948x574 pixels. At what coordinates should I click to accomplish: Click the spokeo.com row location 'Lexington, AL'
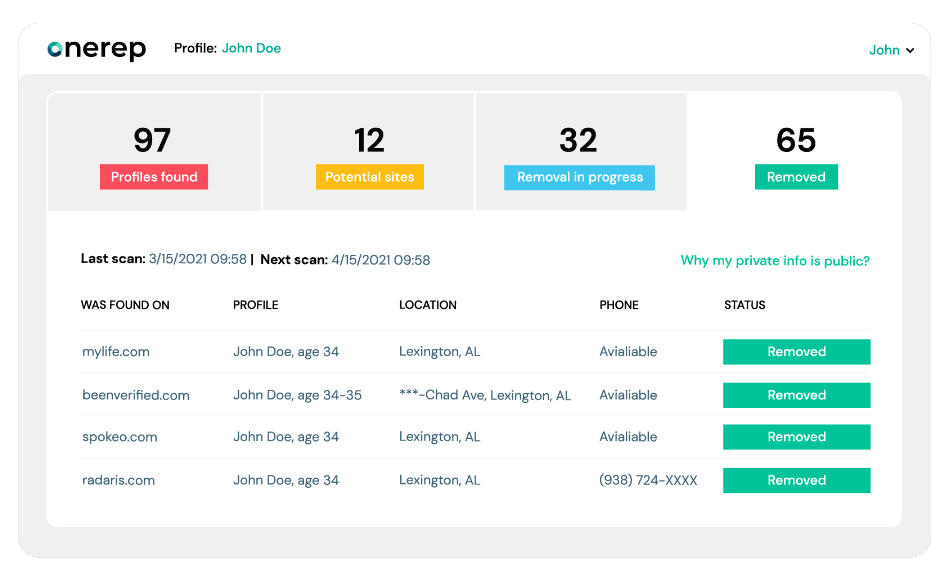pyautogui.click(x=439, y=437)
